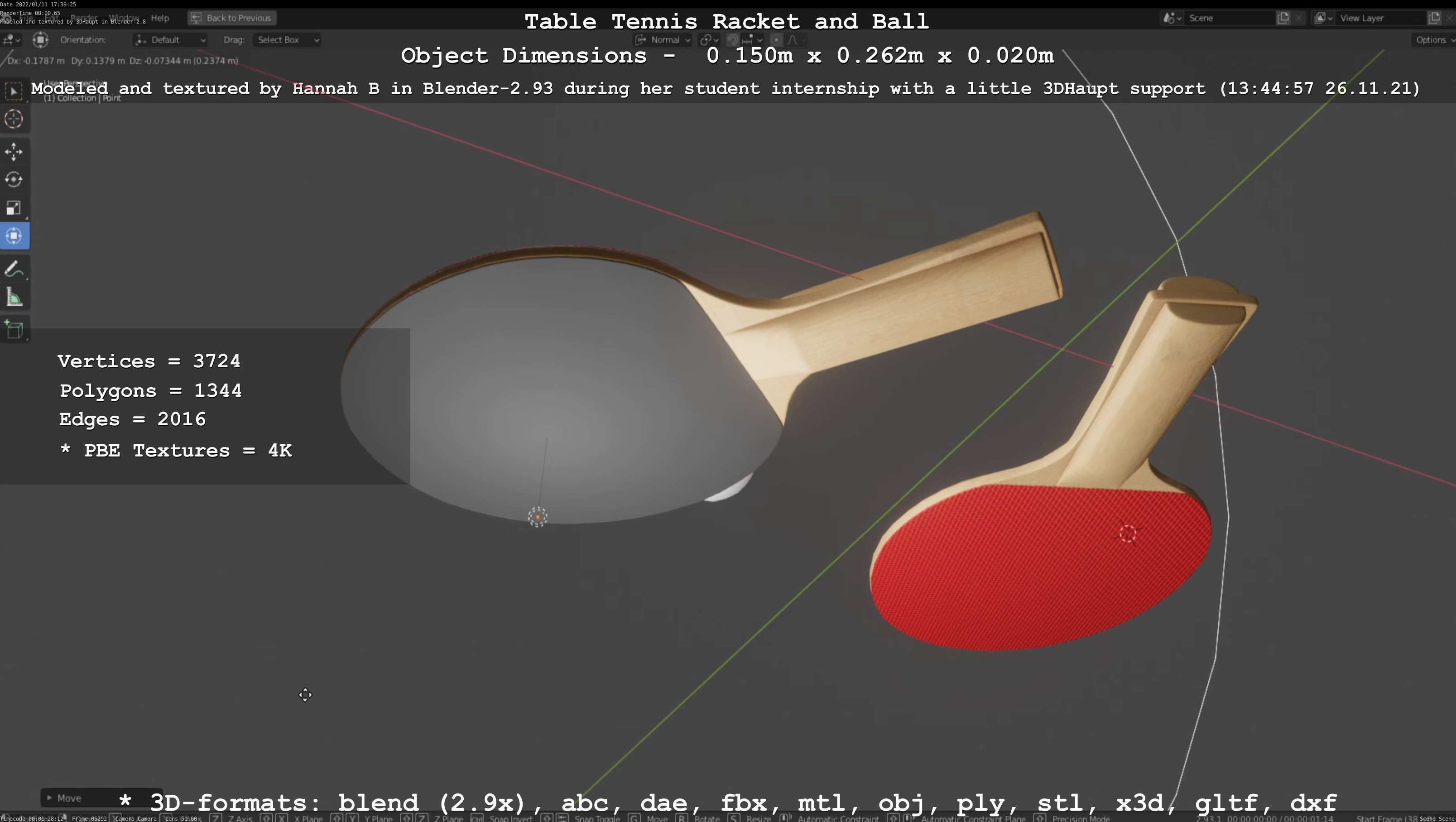Open the Orientation Default dropdown
Screen dimensions: 1456x822
click(x=170, y=39)
